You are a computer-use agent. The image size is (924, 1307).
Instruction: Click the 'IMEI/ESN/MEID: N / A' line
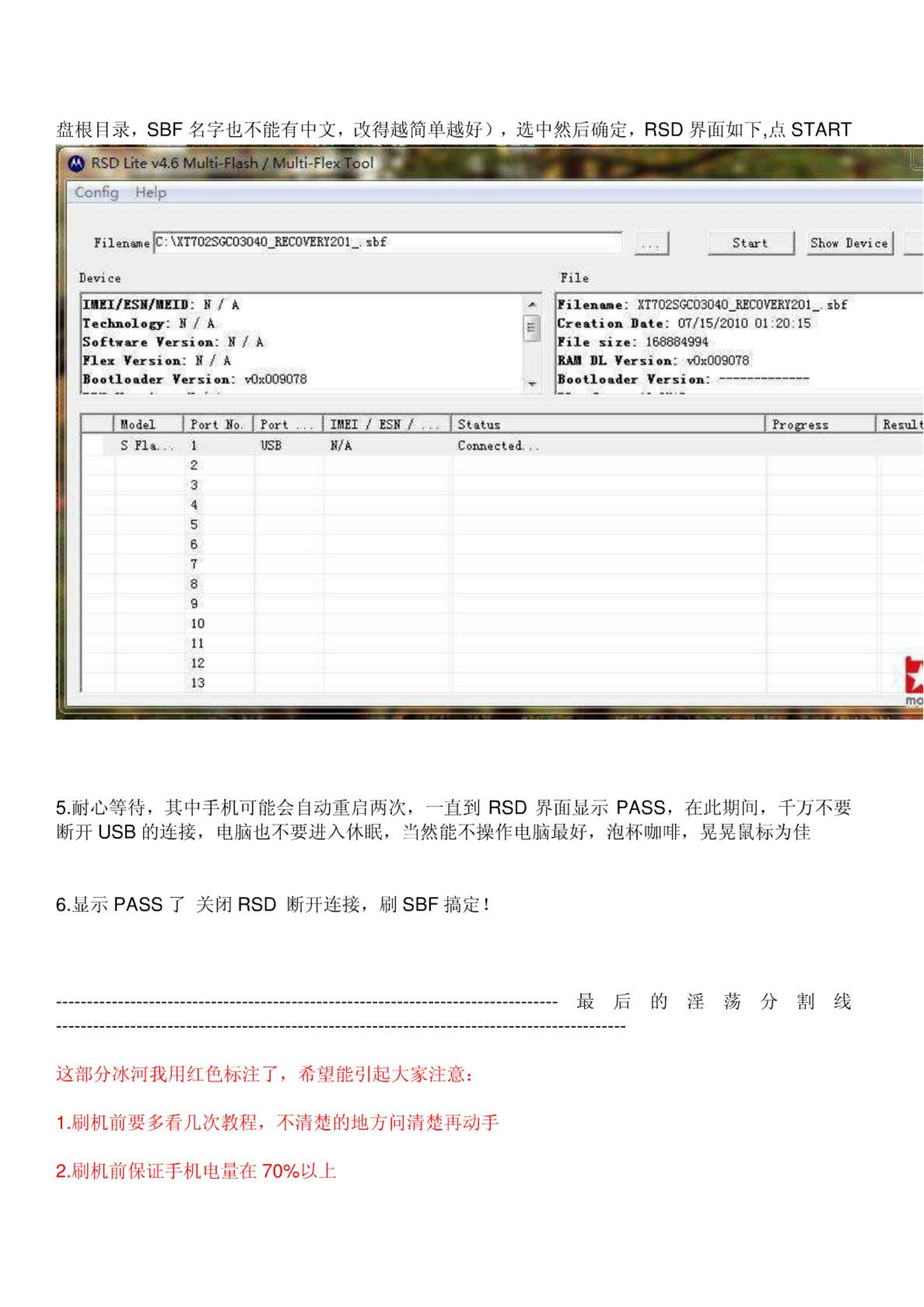click(160, 305)
